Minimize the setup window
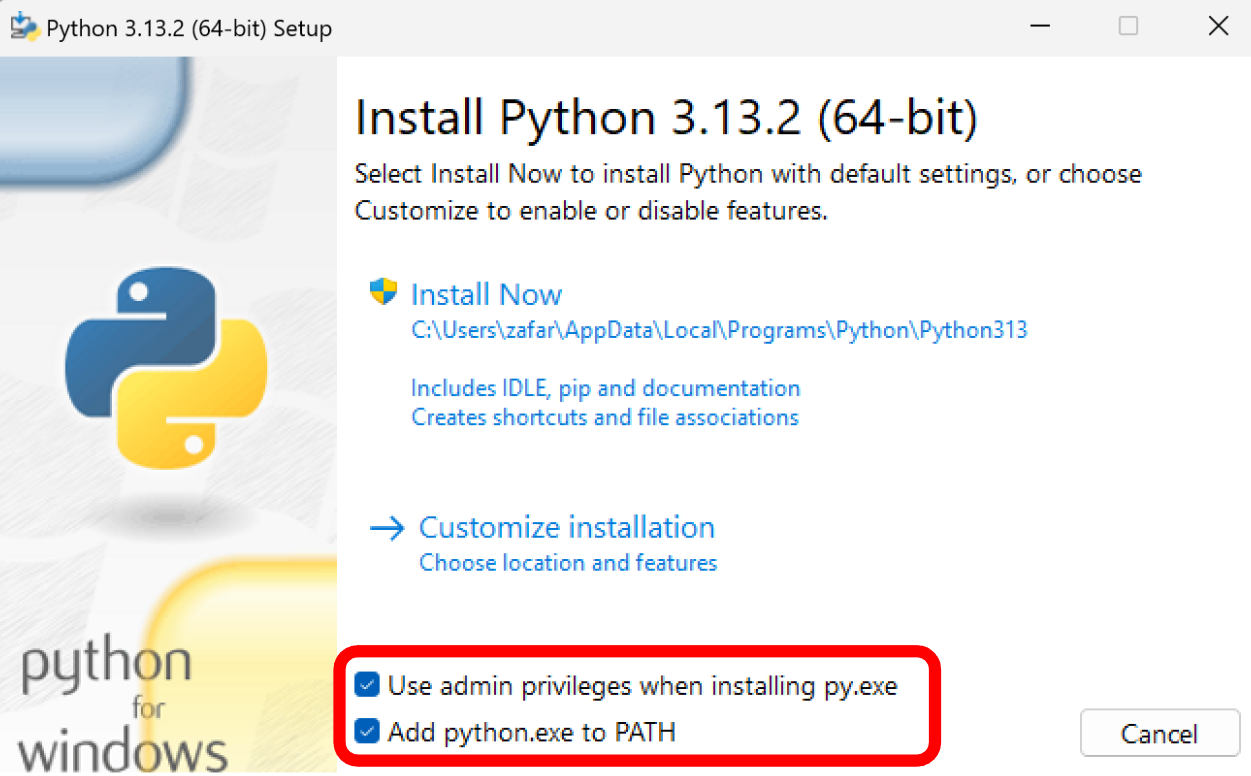This screenshot has width=1251, height=776. pos(1040,26)
